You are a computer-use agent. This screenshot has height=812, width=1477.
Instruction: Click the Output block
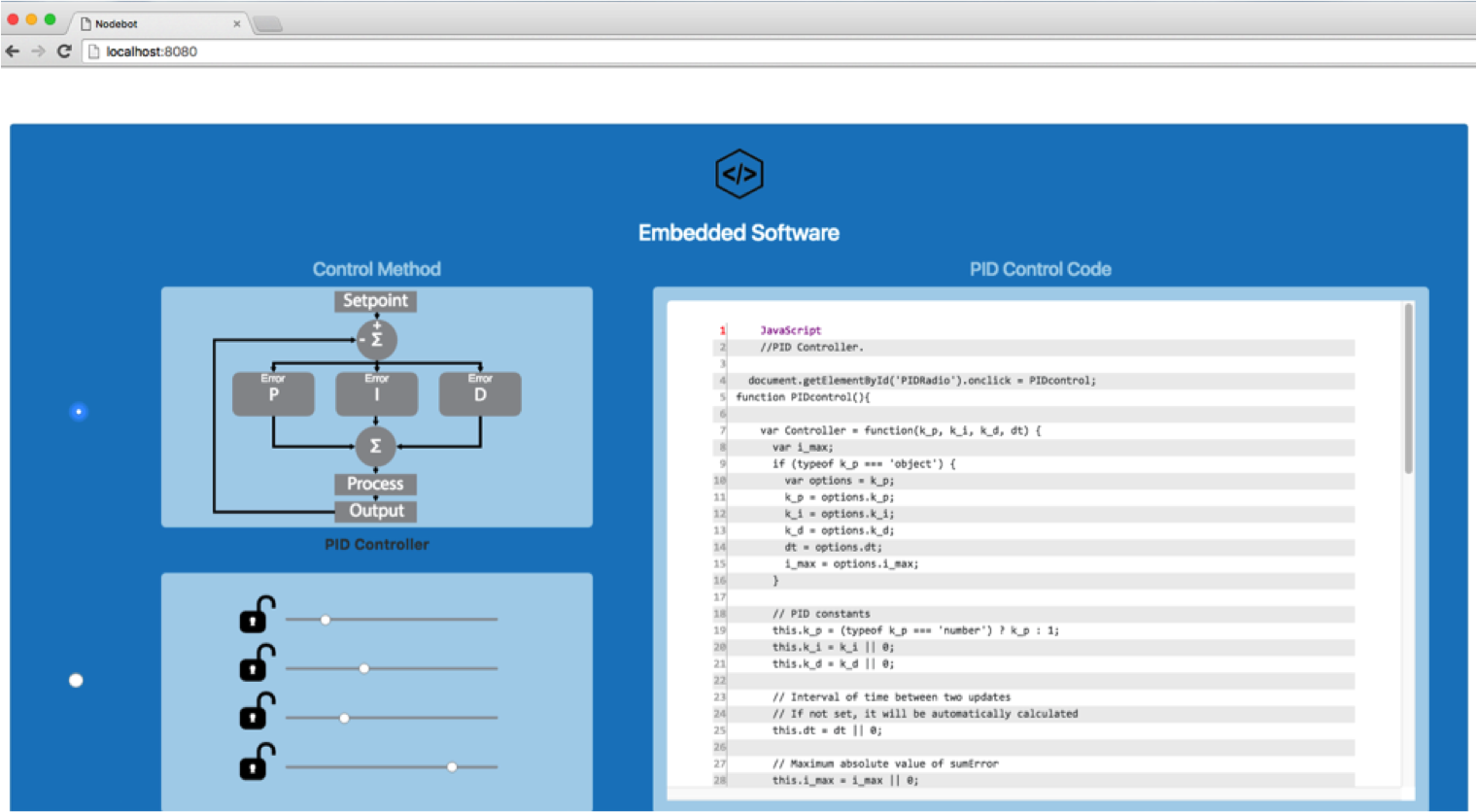[x=375, y=510]
